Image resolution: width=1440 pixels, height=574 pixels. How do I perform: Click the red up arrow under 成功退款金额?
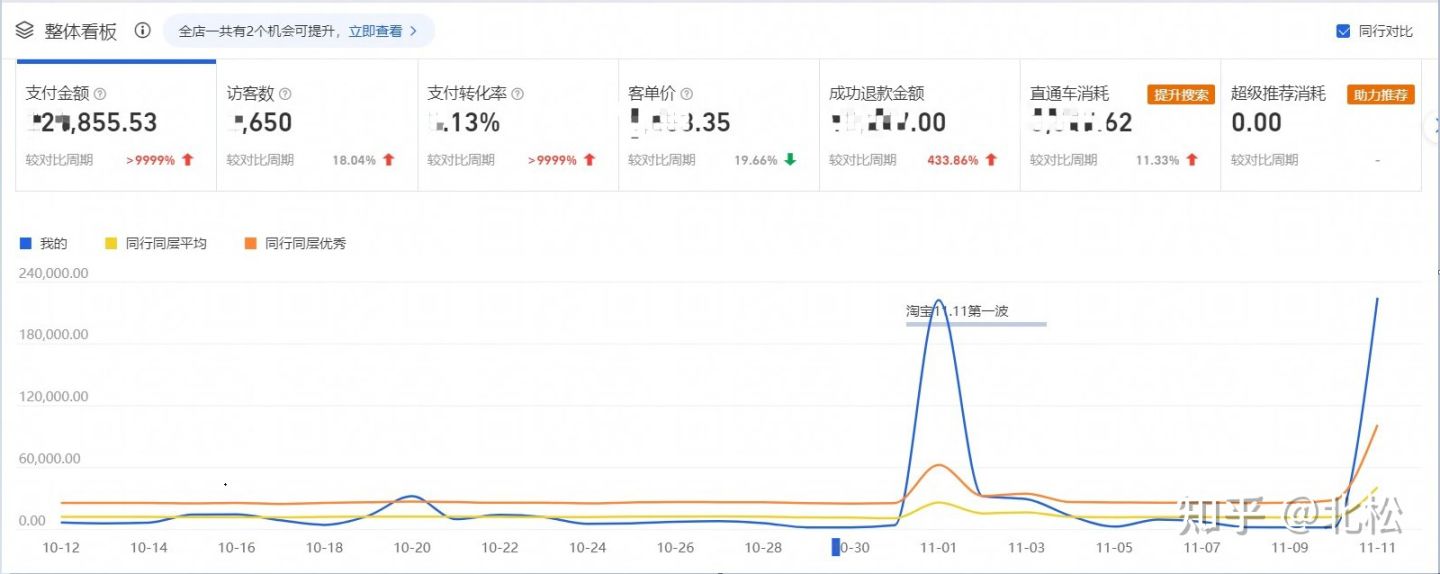tap(991, 160)
